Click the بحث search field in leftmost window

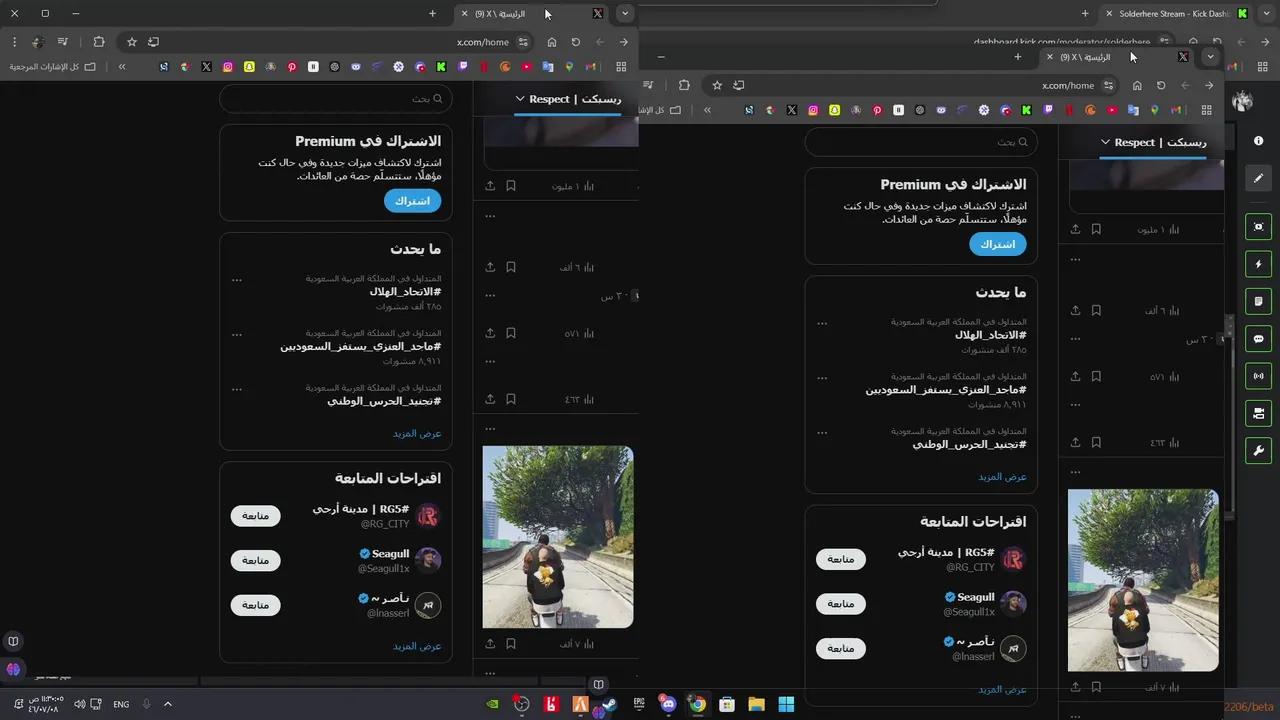click(x=335, y=98)
